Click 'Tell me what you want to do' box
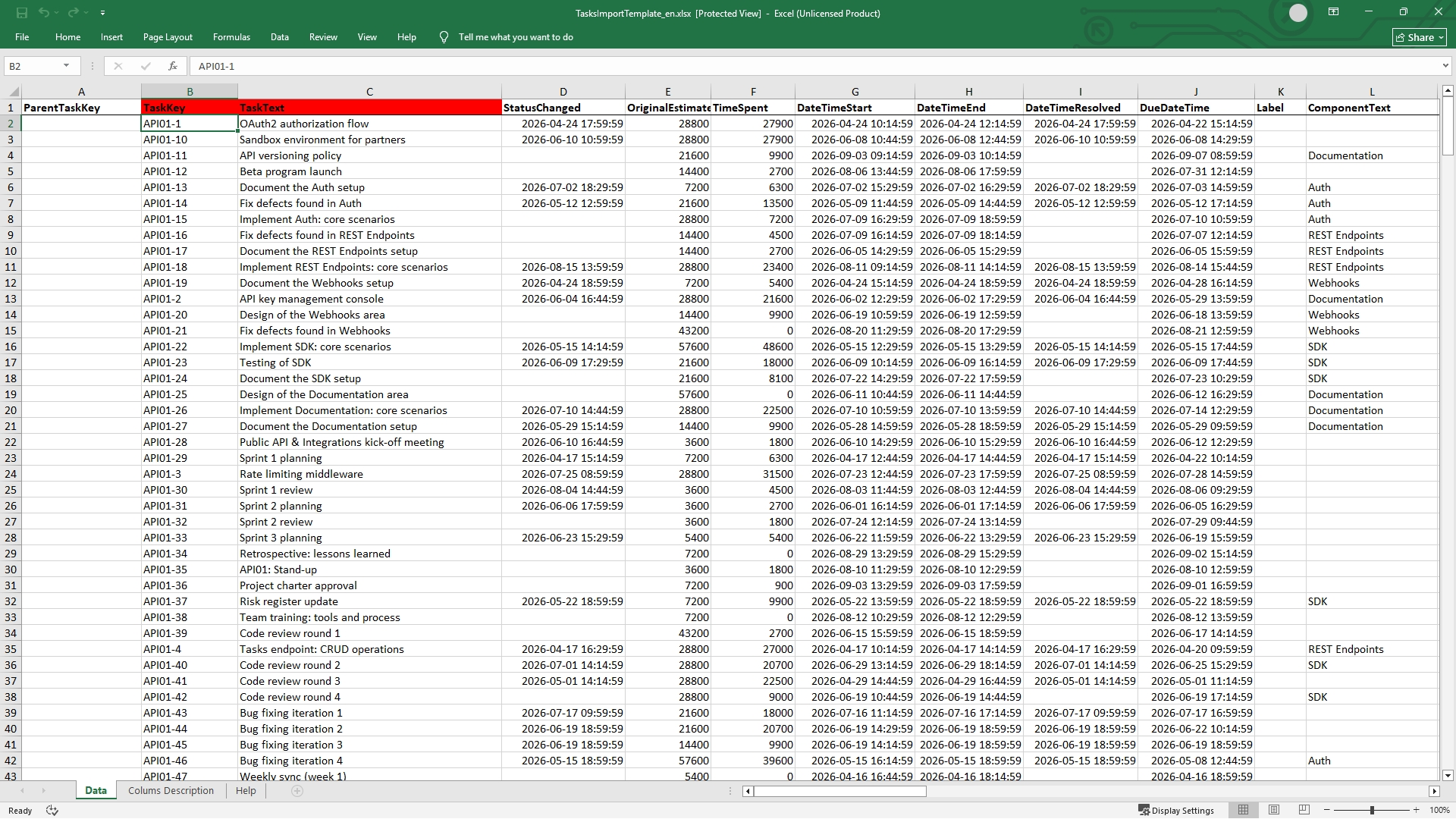The width and height of the screenshot is (1456, 819). [x=516, y=37]
